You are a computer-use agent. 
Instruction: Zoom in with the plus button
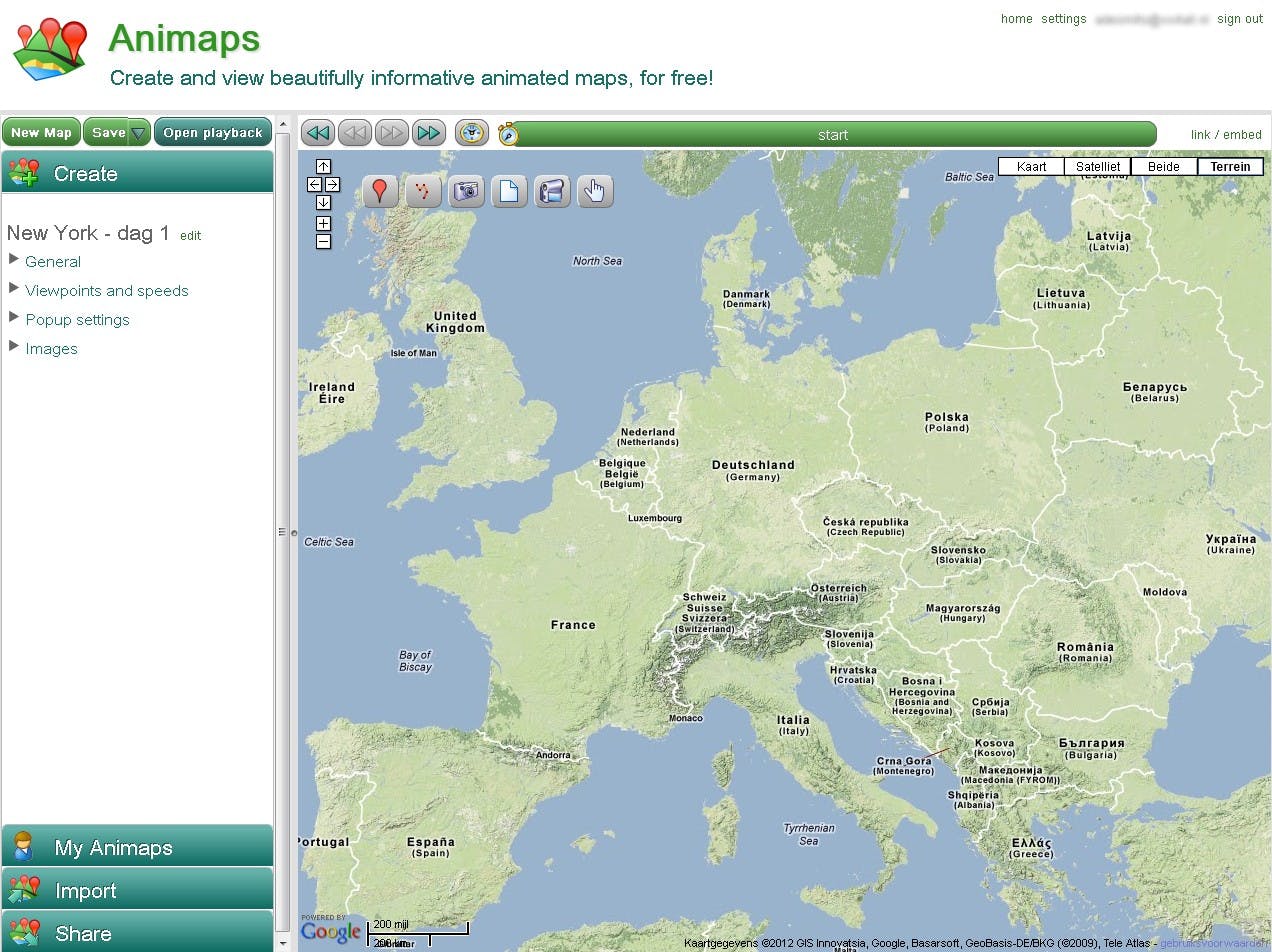pos(323,223)
